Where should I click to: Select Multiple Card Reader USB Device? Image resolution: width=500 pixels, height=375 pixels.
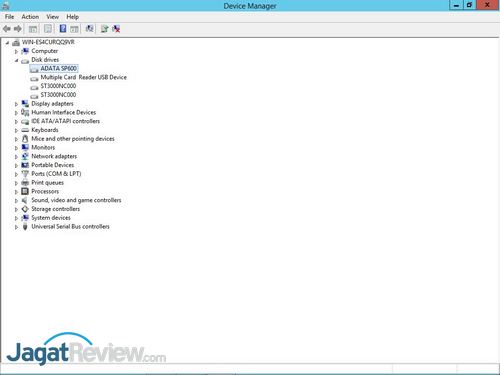[83, 77]
